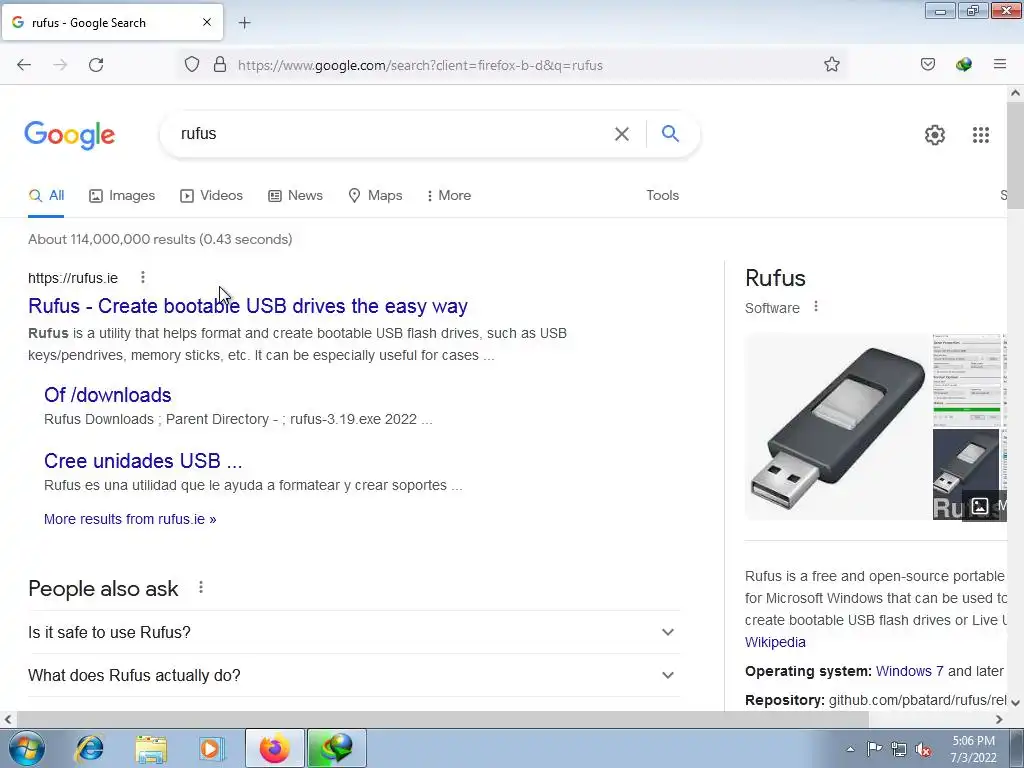Open the More search categories dropdown

pos(448,195)
